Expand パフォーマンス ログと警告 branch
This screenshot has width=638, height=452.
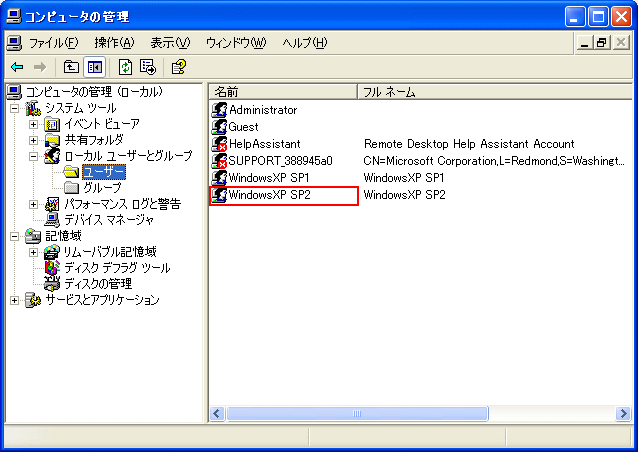coord(33,204)
